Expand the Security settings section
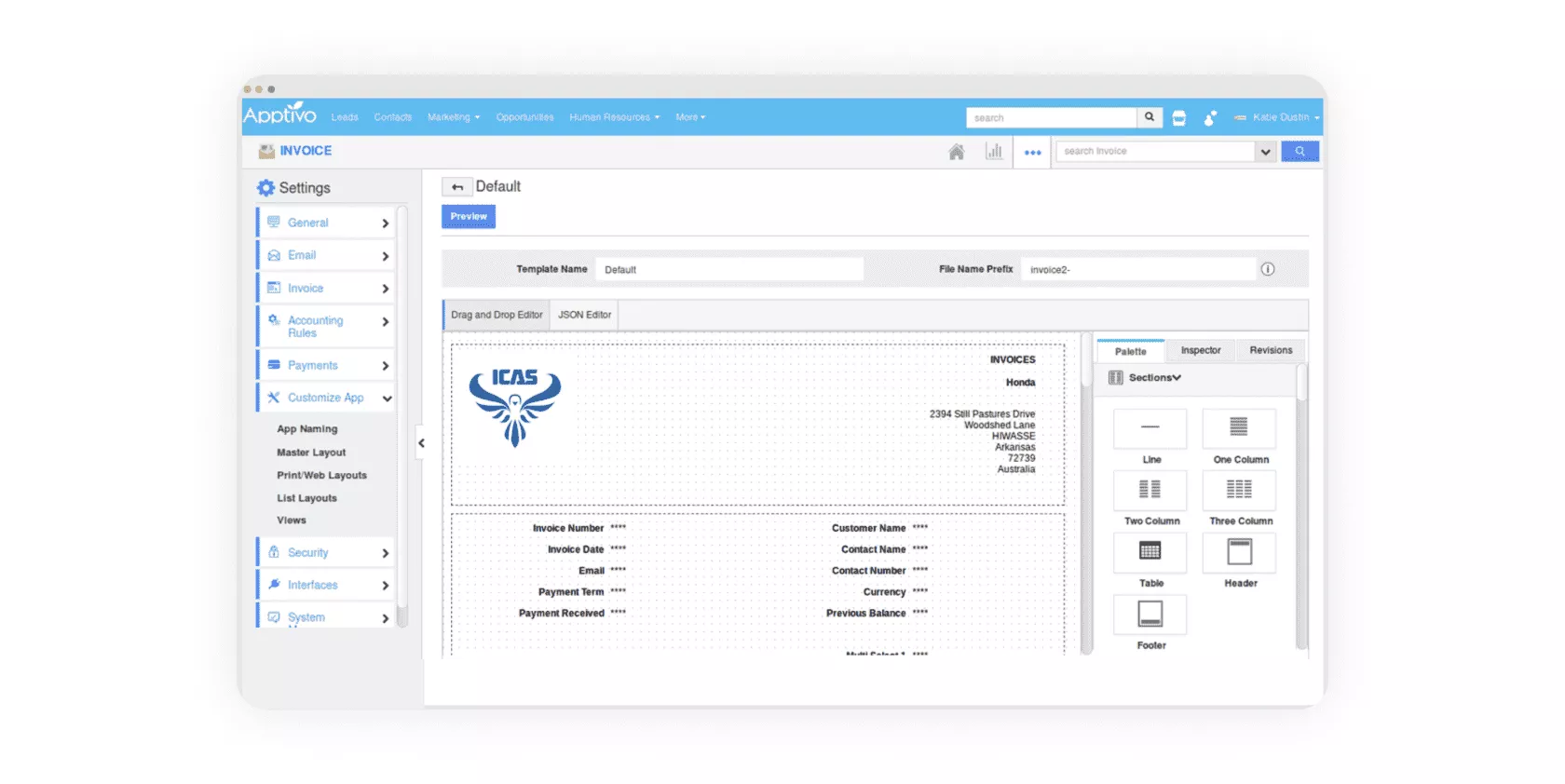 coord(325,552)
